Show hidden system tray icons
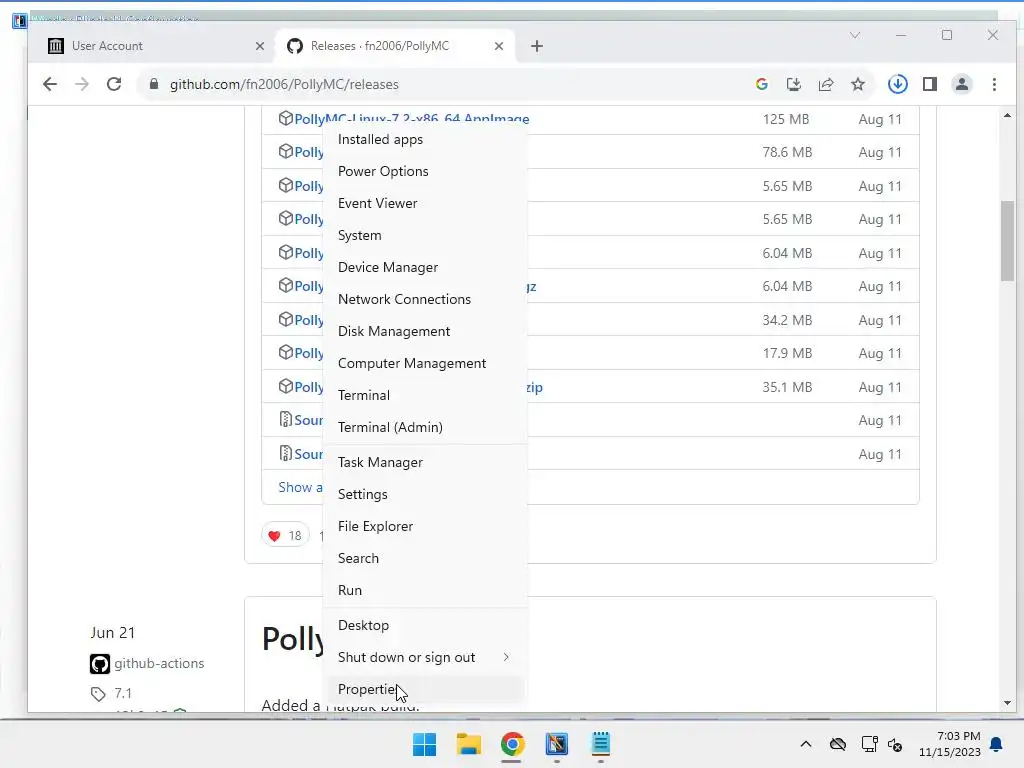1024x768 pixels. coord(806,744)
